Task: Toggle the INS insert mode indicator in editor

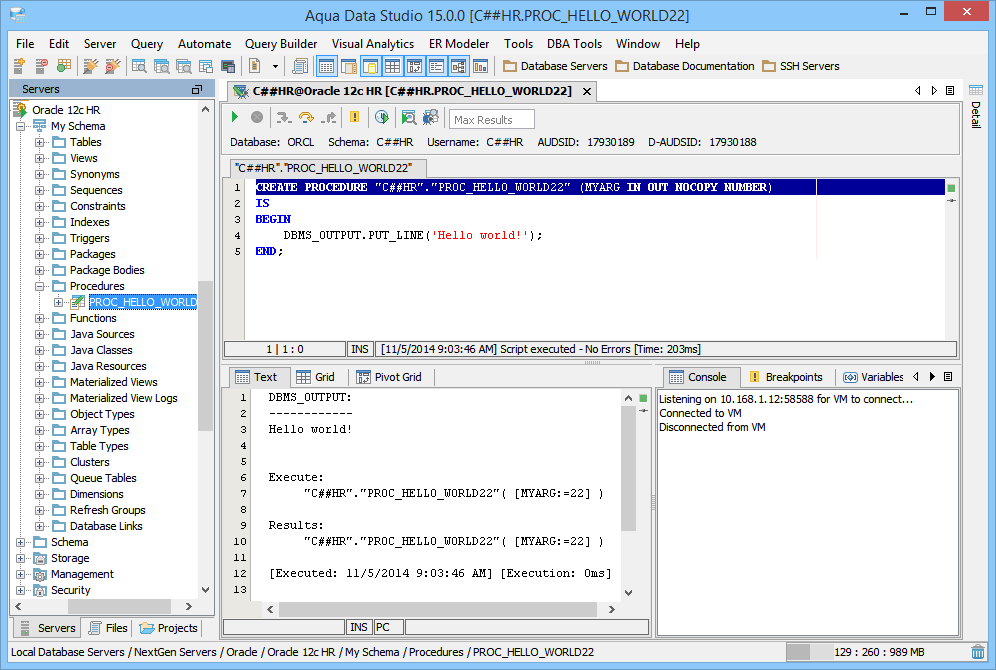Action: (360, 349)
